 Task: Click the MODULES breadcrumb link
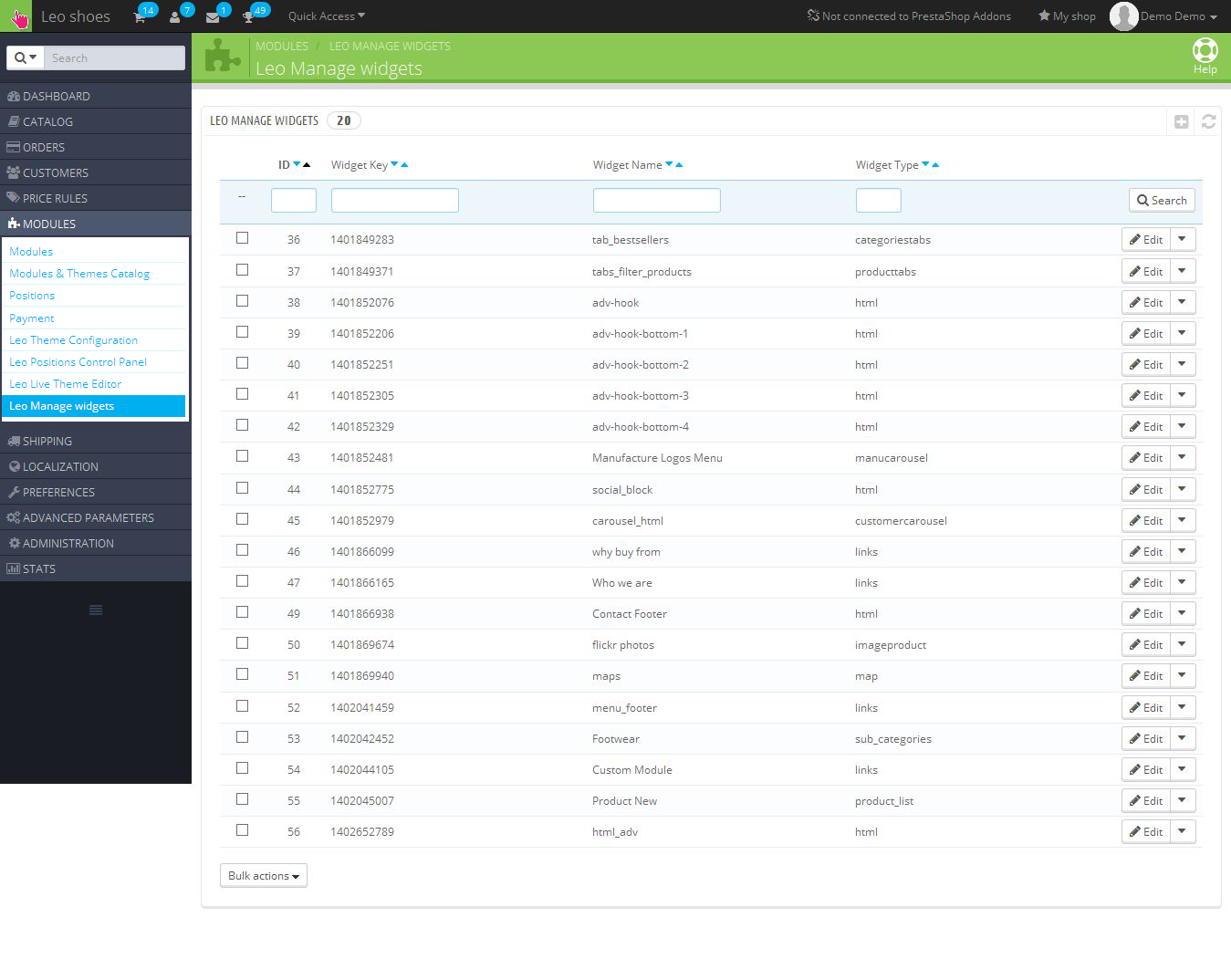(x=282, y=46)
